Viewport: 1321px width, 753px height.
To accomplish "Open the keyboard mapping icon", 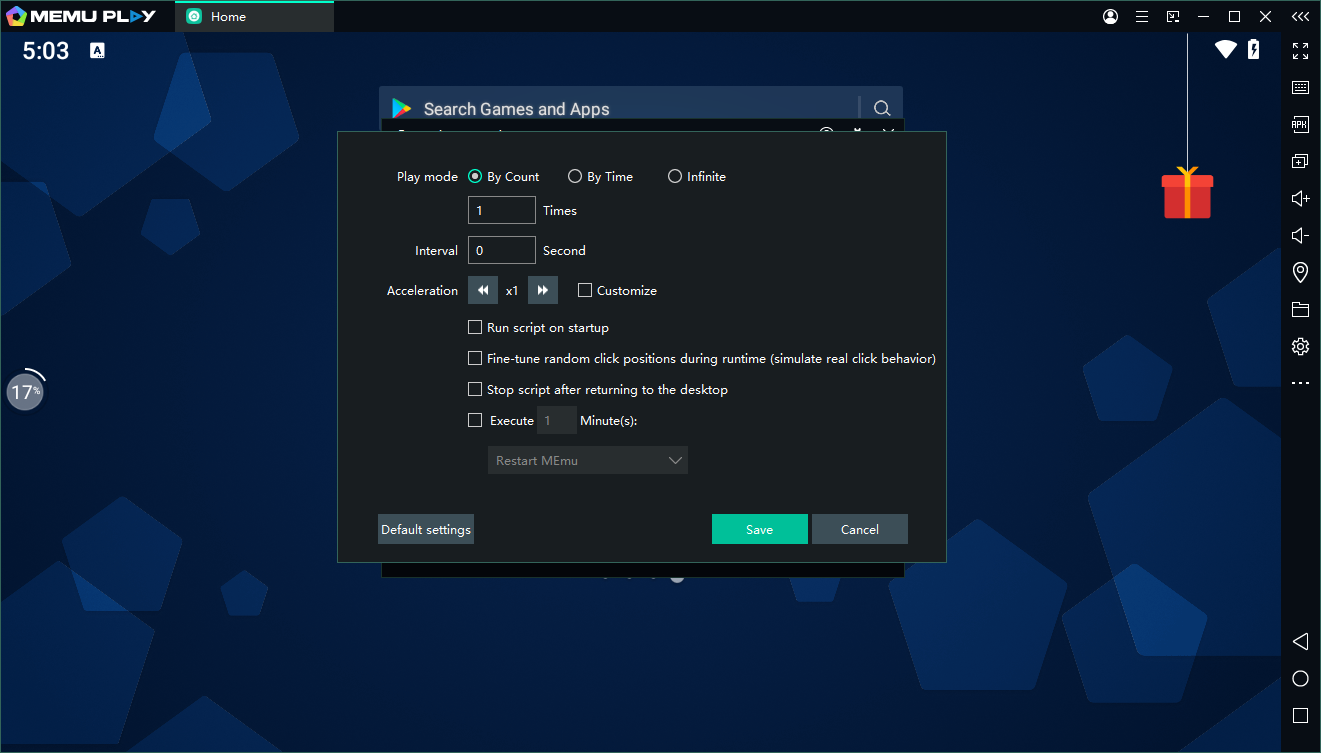I will [x=1300, y=88].
